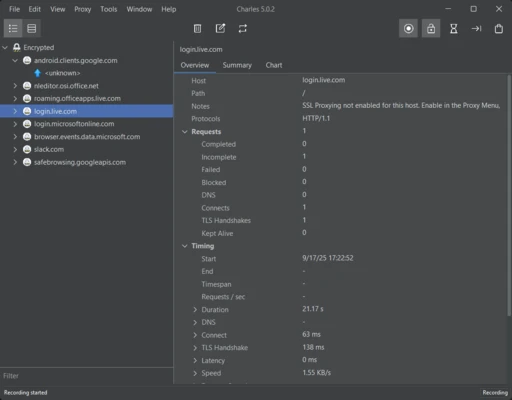Open the Help menu
This screenshot has height=400, width=512.
(x=169, y=9)
